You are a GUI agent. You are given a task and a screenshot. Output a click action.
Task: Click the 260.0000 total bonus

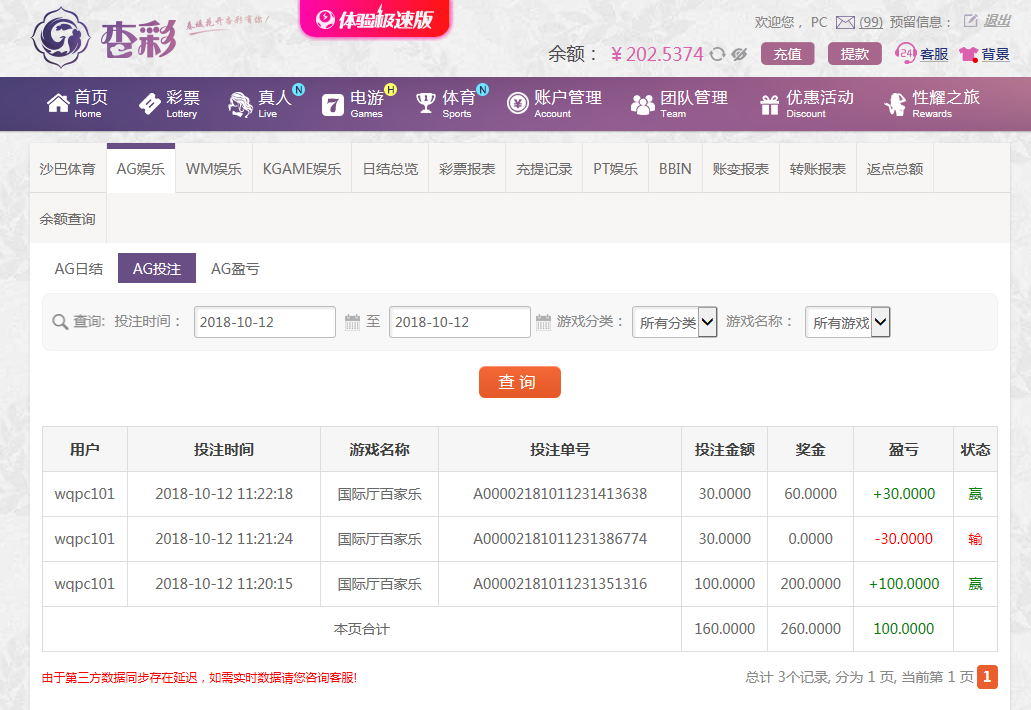(x=810, y=629)
